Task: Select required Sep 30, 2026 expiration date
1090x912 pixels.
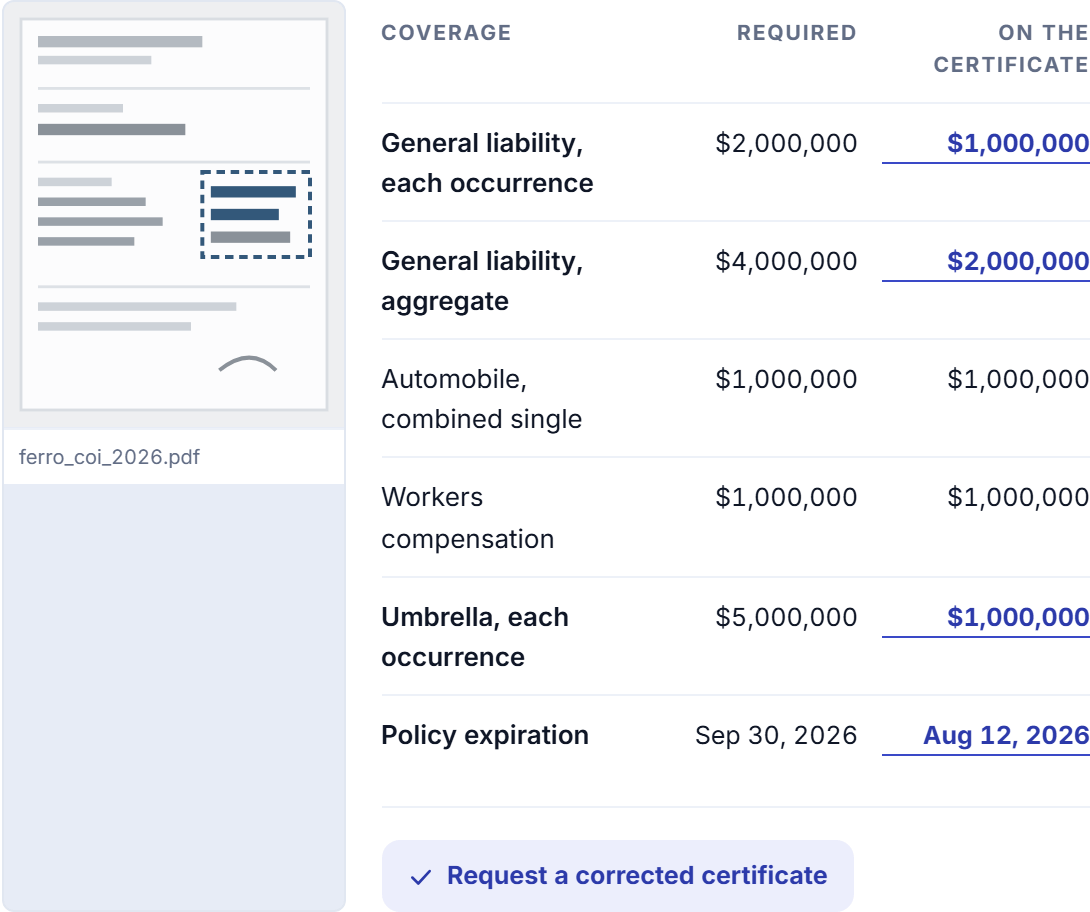Action: pyautogui.click(x=776, y=735)
